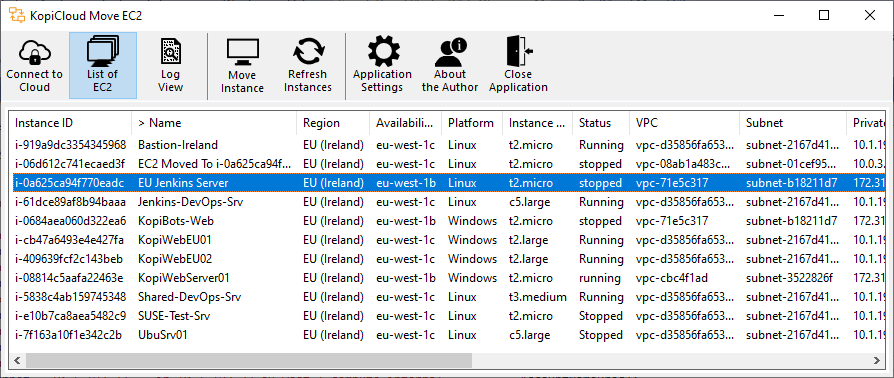Sort by Region column header
The image size is (894, 378).
click(333, 123)
